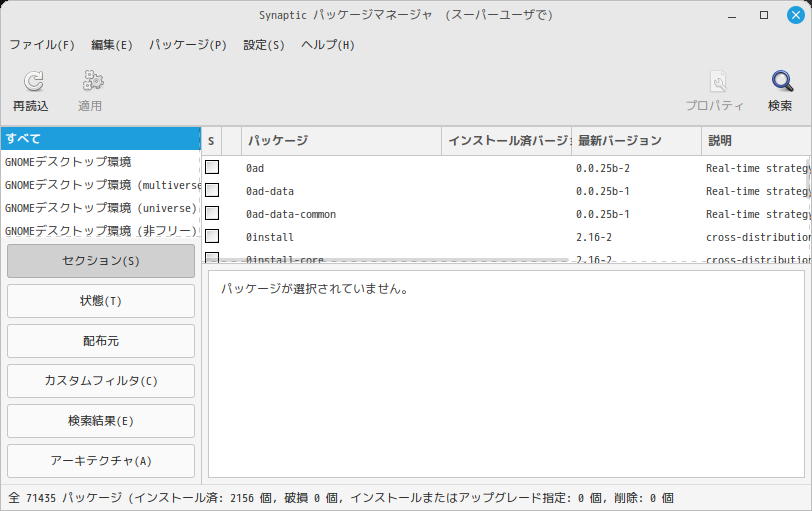Viewport: 812px width, 511px height.
Task: Toggle status checkbox for 0ad-data-common
Action: 212,213
